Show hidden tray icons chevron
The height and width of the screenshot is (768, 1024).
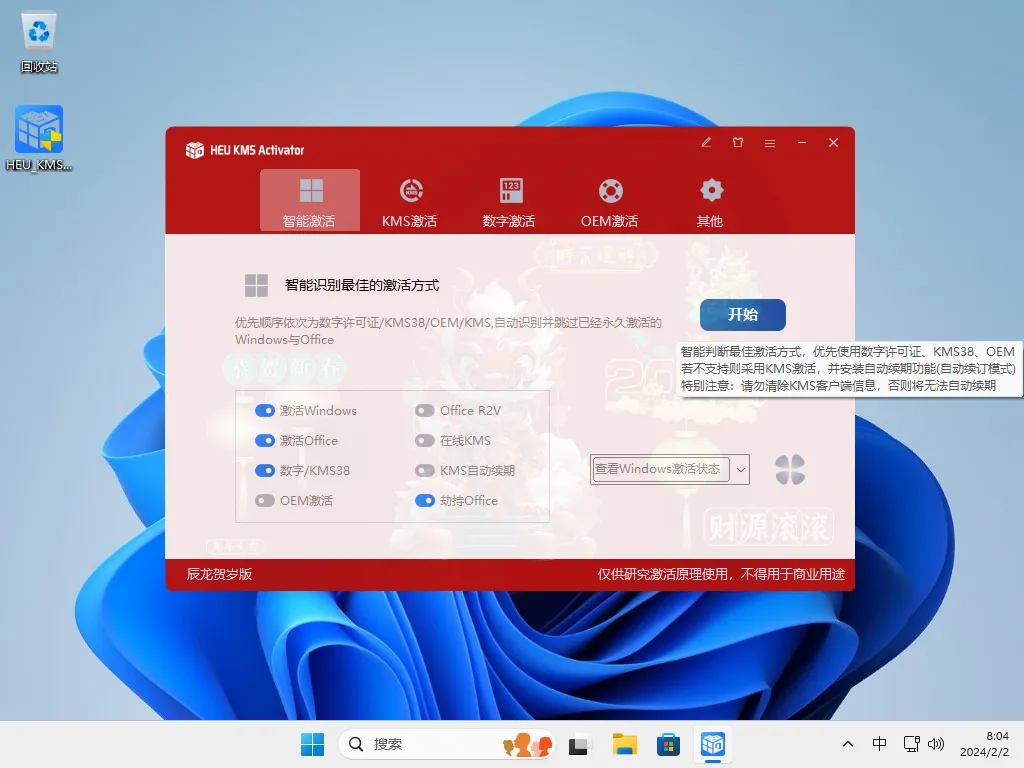[x=848, y=744]
